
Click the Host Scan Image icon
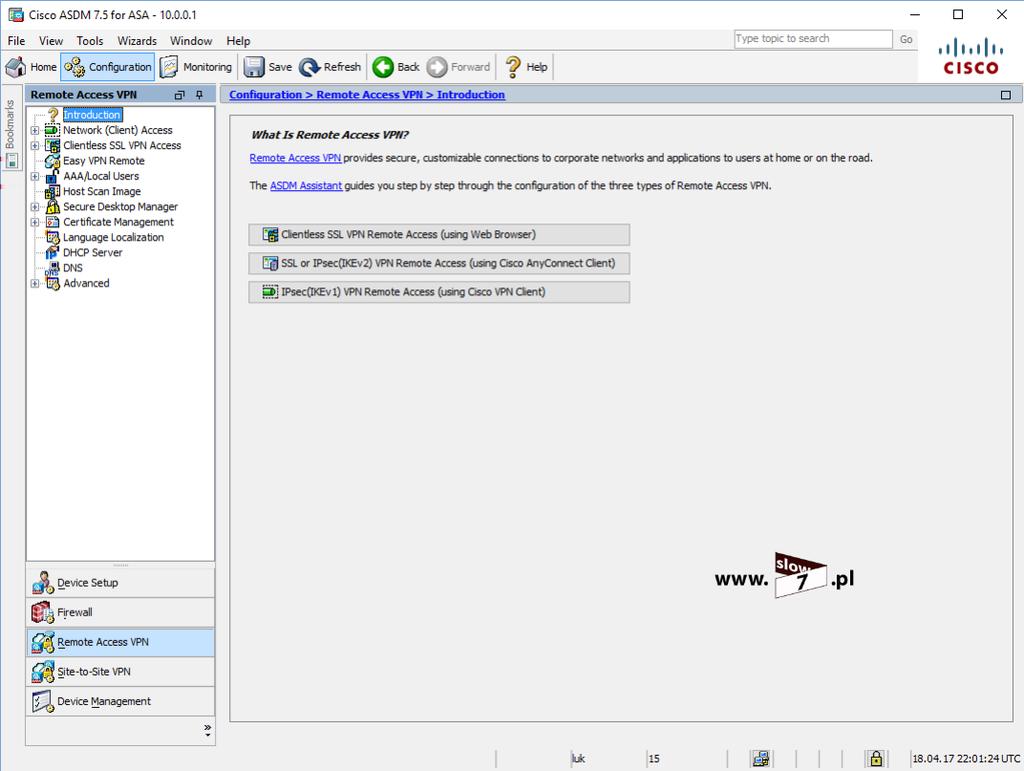pyautogui.click(x=52, y=191)
